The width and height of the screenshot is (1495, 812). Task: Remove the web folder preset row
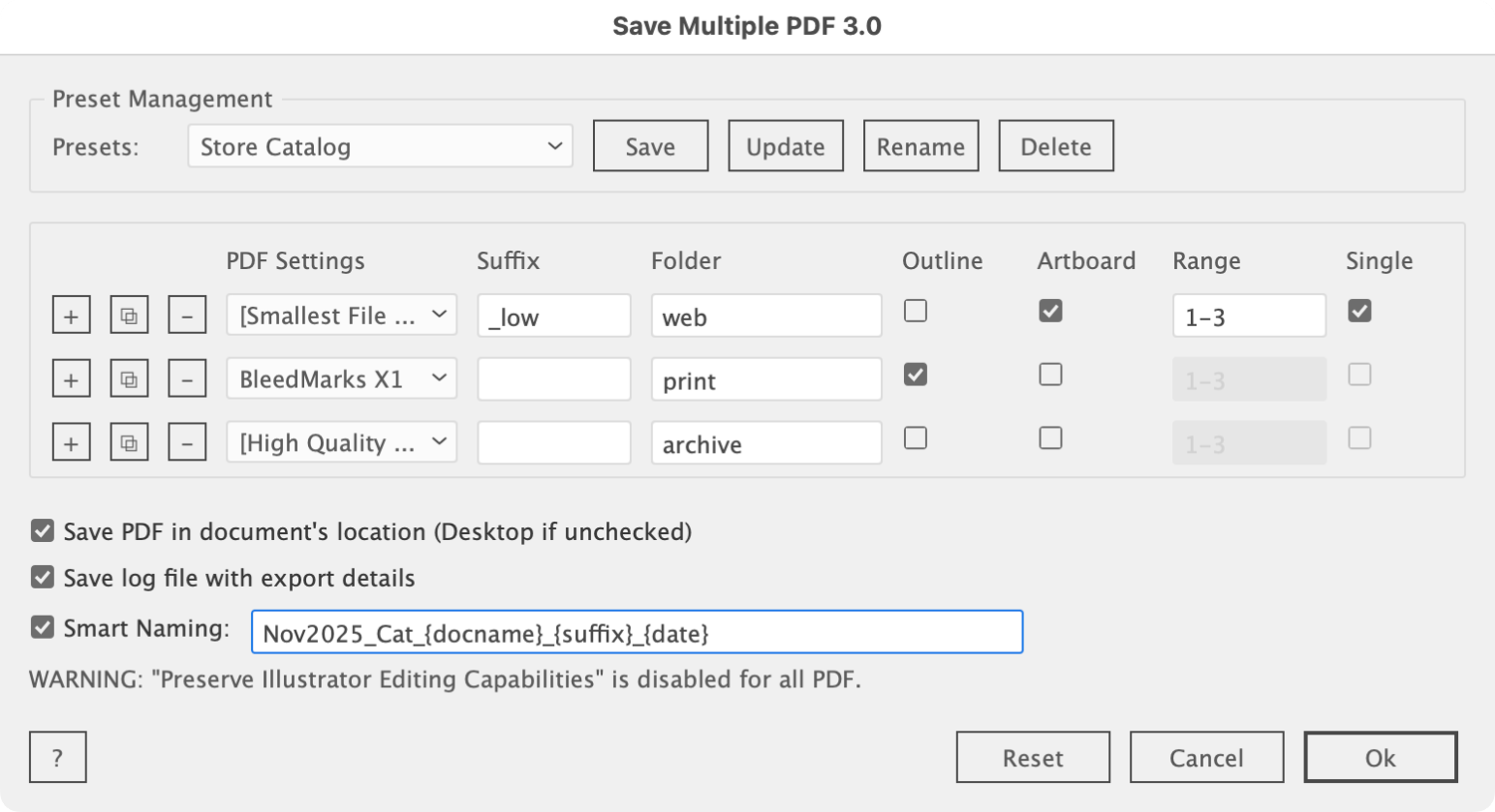click(186, 316)
